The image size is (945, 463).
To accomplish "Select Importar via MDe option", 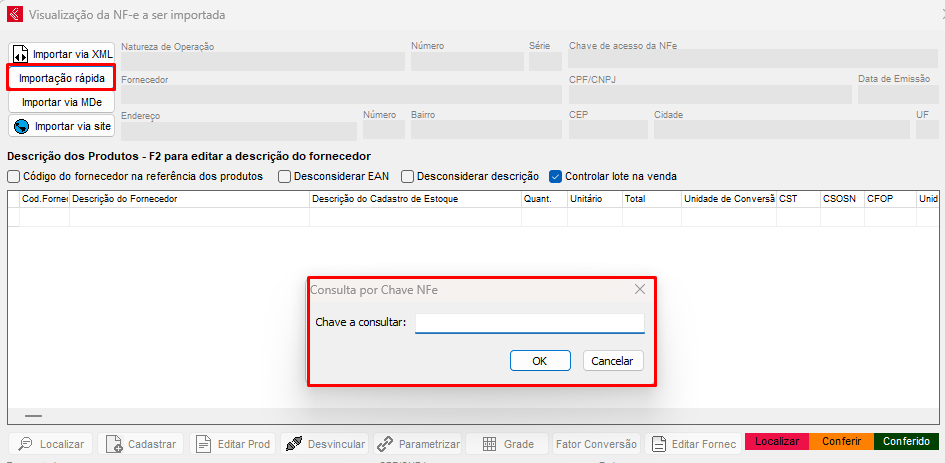I will 62,102.
